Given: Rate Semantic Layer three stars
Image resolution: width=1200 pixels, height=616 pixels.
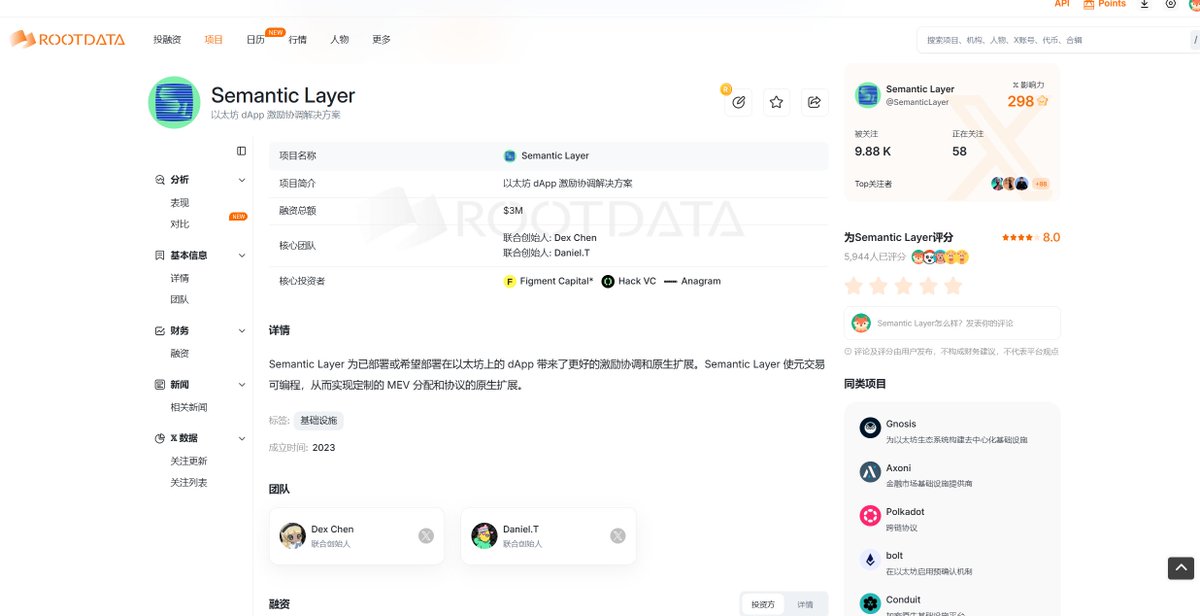Looking at the screenshot, I should pyautogui.click(x=904, y=286).
